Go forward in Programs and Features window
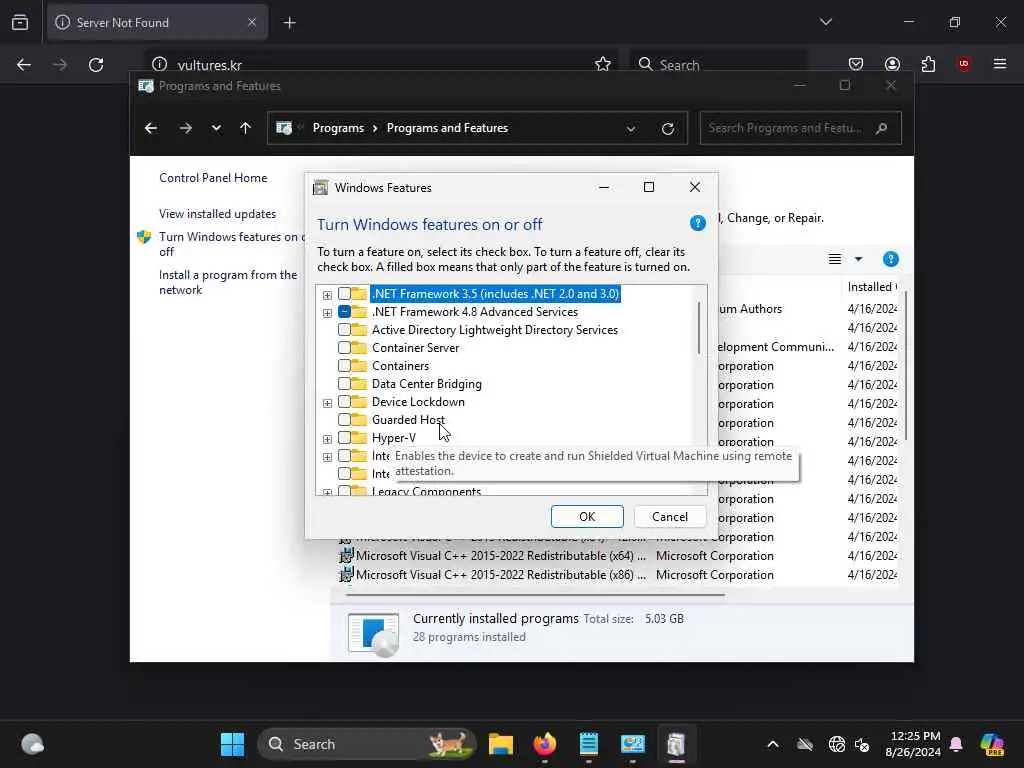 tap(186, 128)
